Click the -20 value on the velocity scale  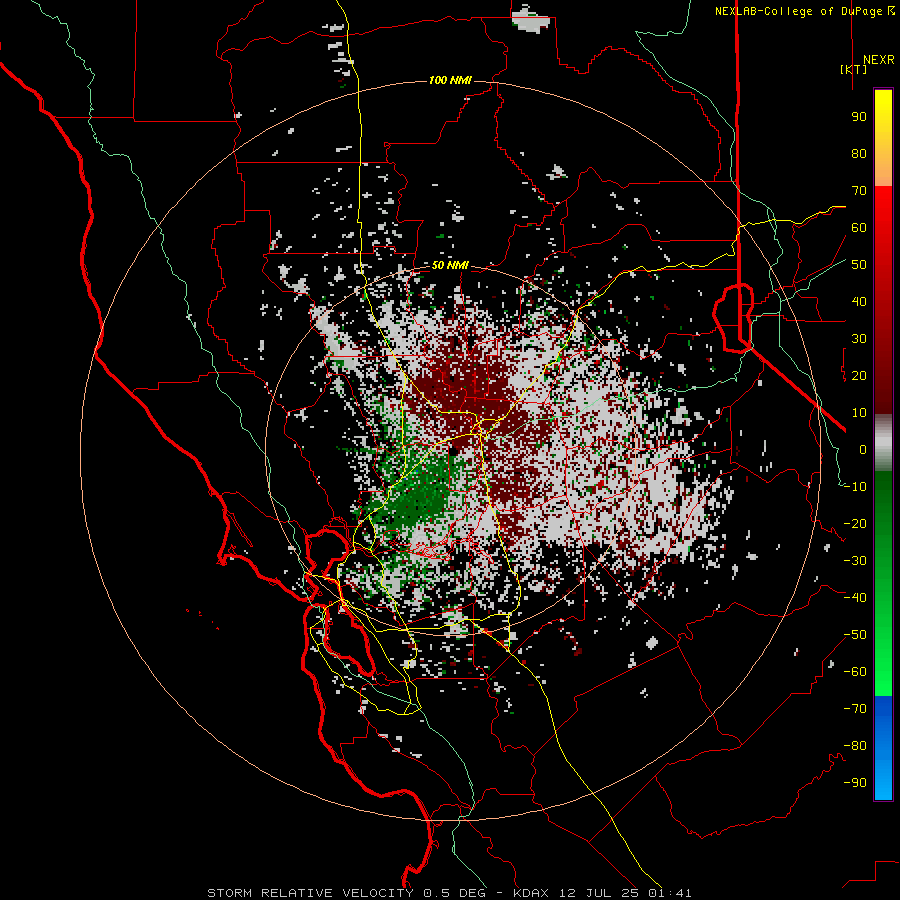855,524
